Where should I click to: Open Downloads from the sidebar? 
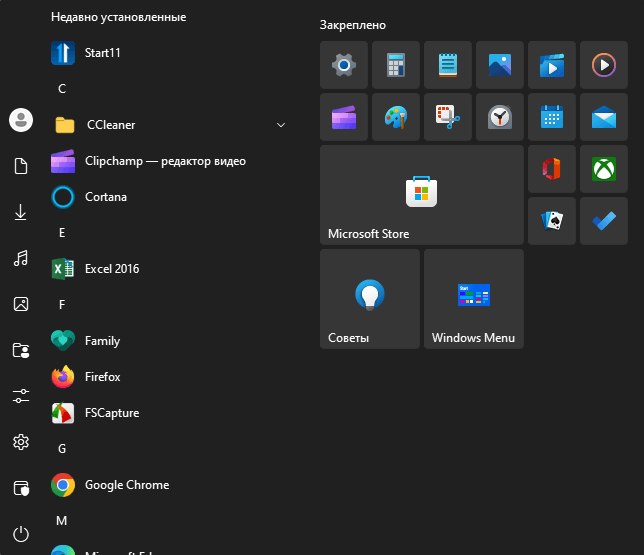[21, 212]
